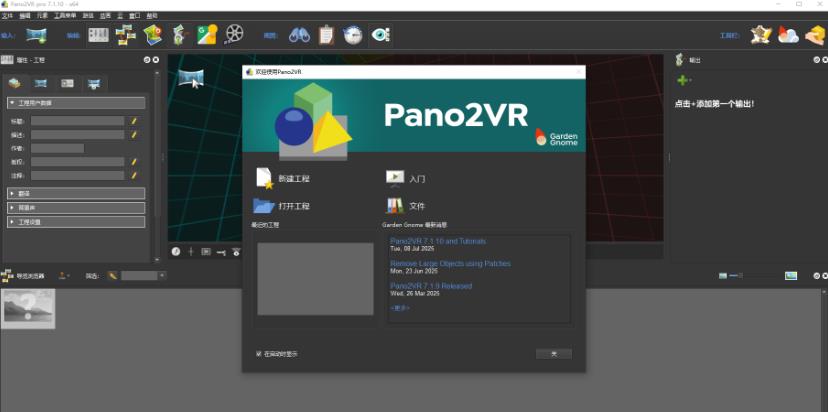Click the eye preview toolbar icon
This screenshot has height=412, width=828.
pyautogui.click(x=380, y=35)
